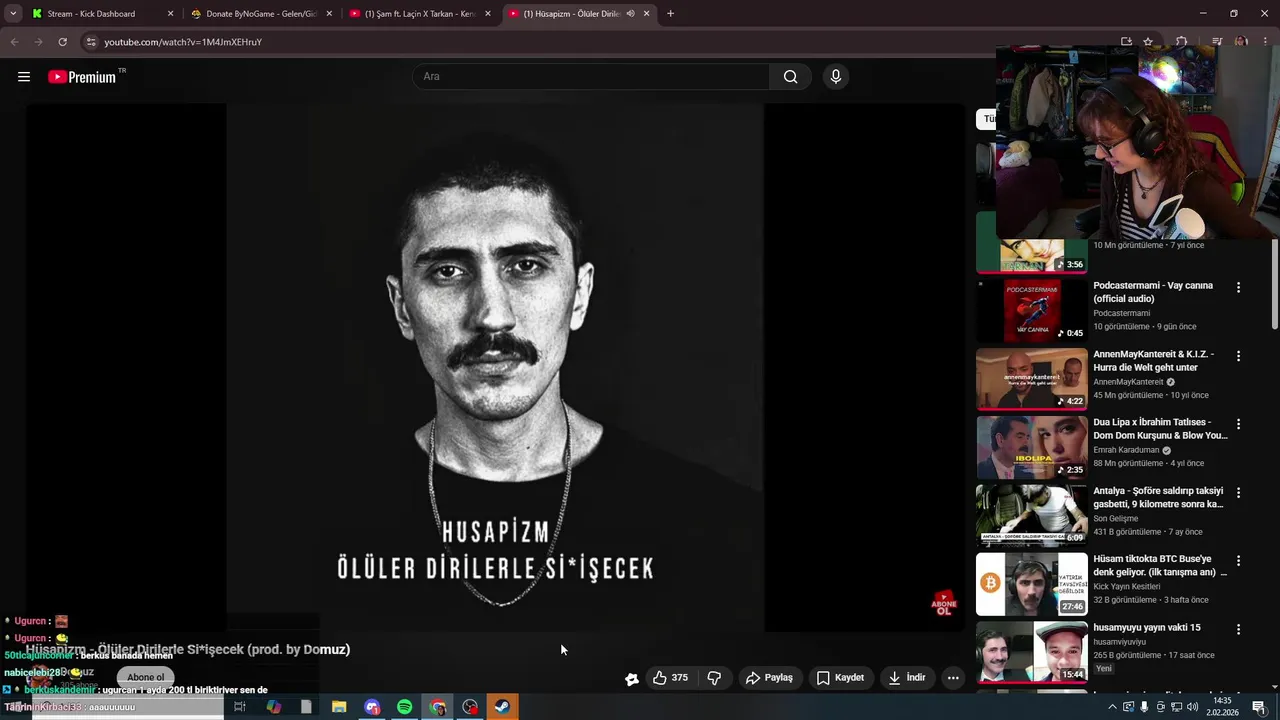Download video with İndir button
Viewport: 1280px width, 720px height.
907,678
